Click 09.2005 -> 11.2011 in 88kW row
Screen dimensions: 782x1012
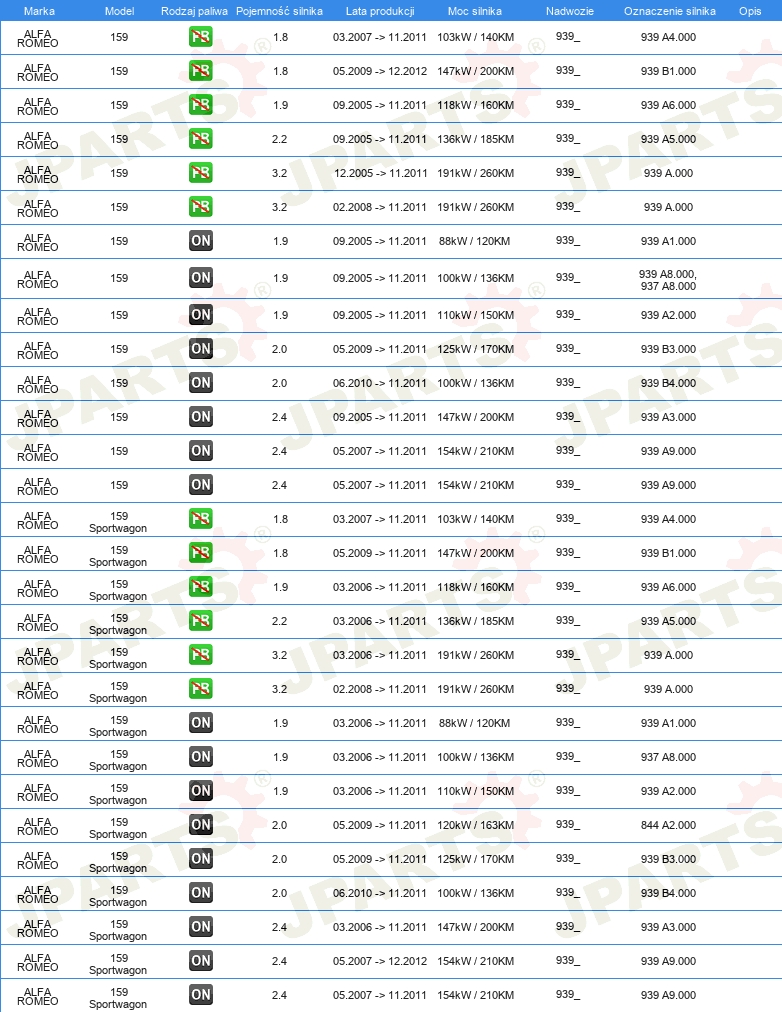click(x=380, y=241)
